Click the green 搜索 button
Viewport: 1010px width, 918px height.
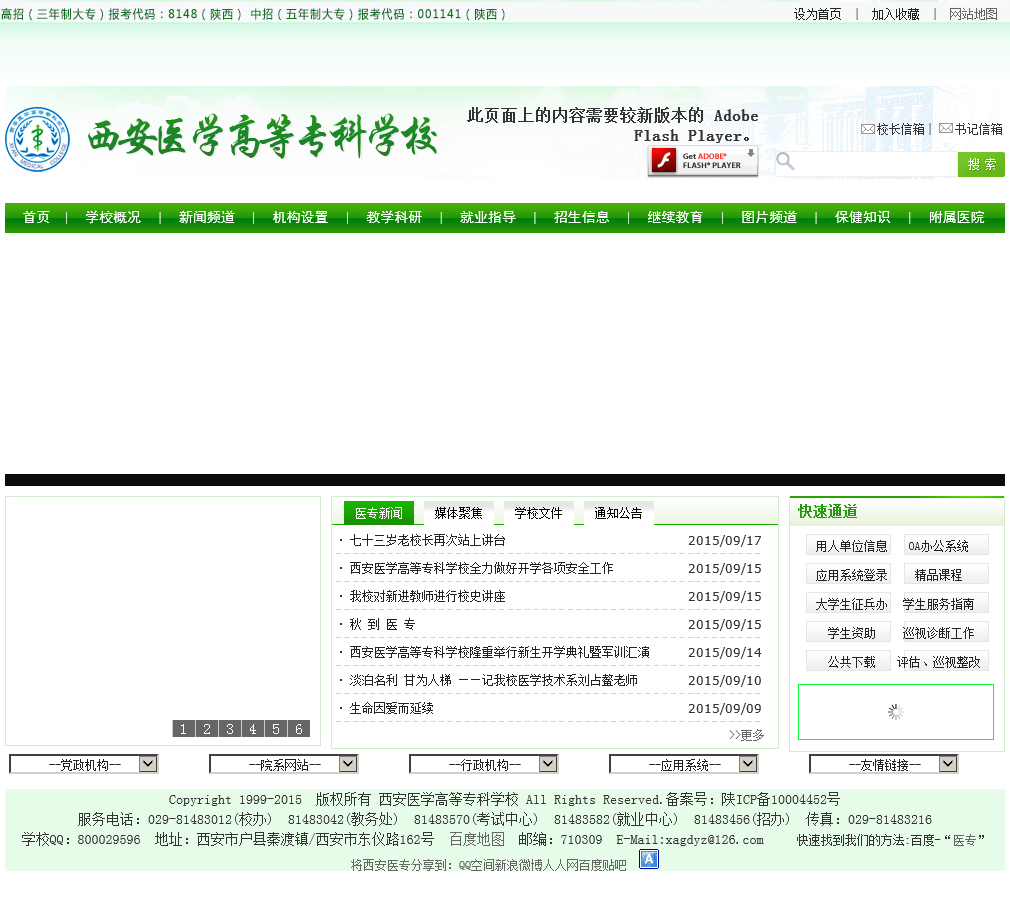pyautogui.click(x=981, y=165)
